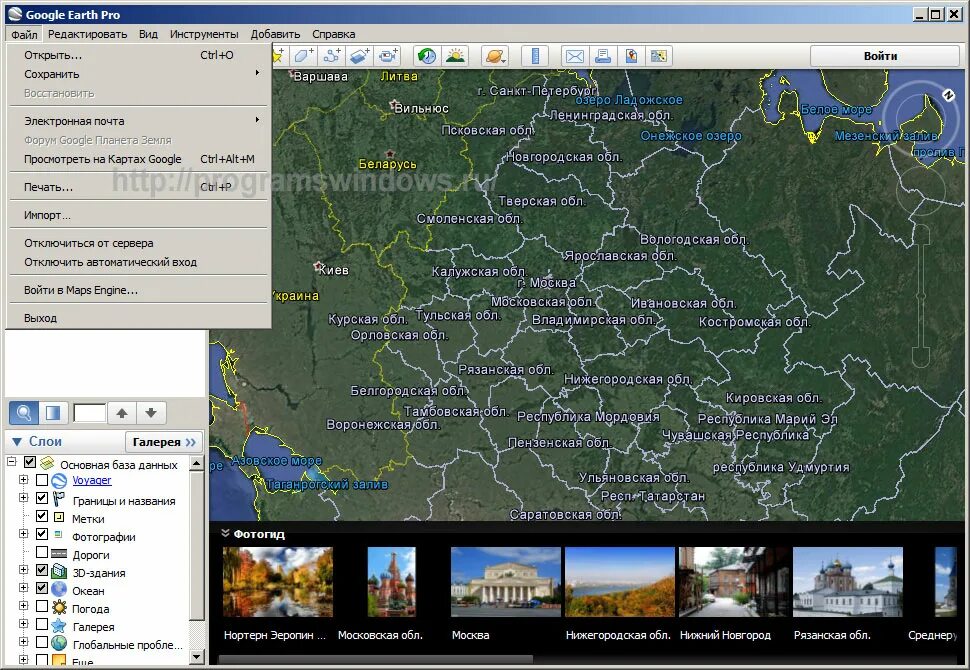
Task: Click View in Google Maps toolbar icon
Action: coord(659,56)
